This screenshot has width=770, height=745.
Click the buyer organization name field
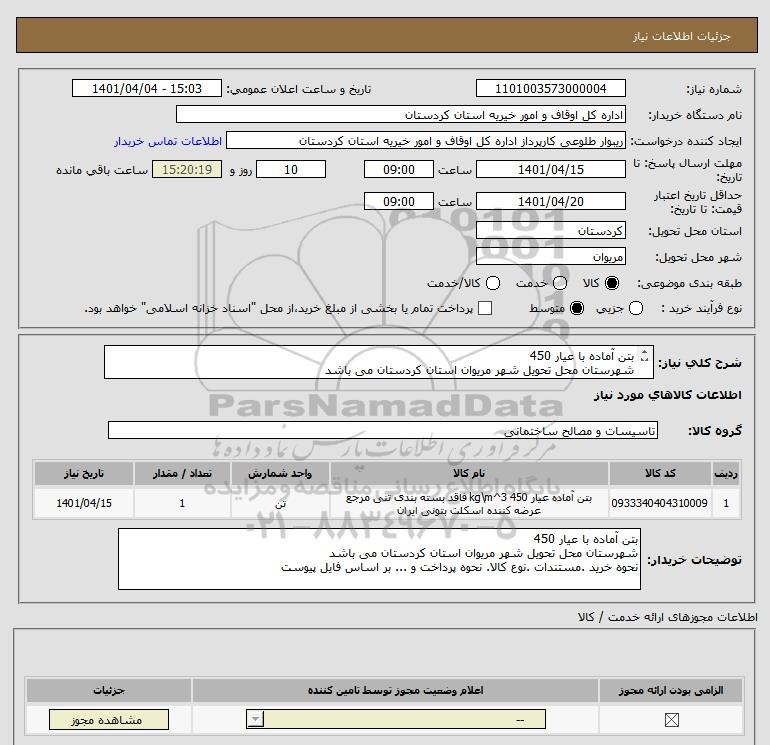[x=401, y=114]
